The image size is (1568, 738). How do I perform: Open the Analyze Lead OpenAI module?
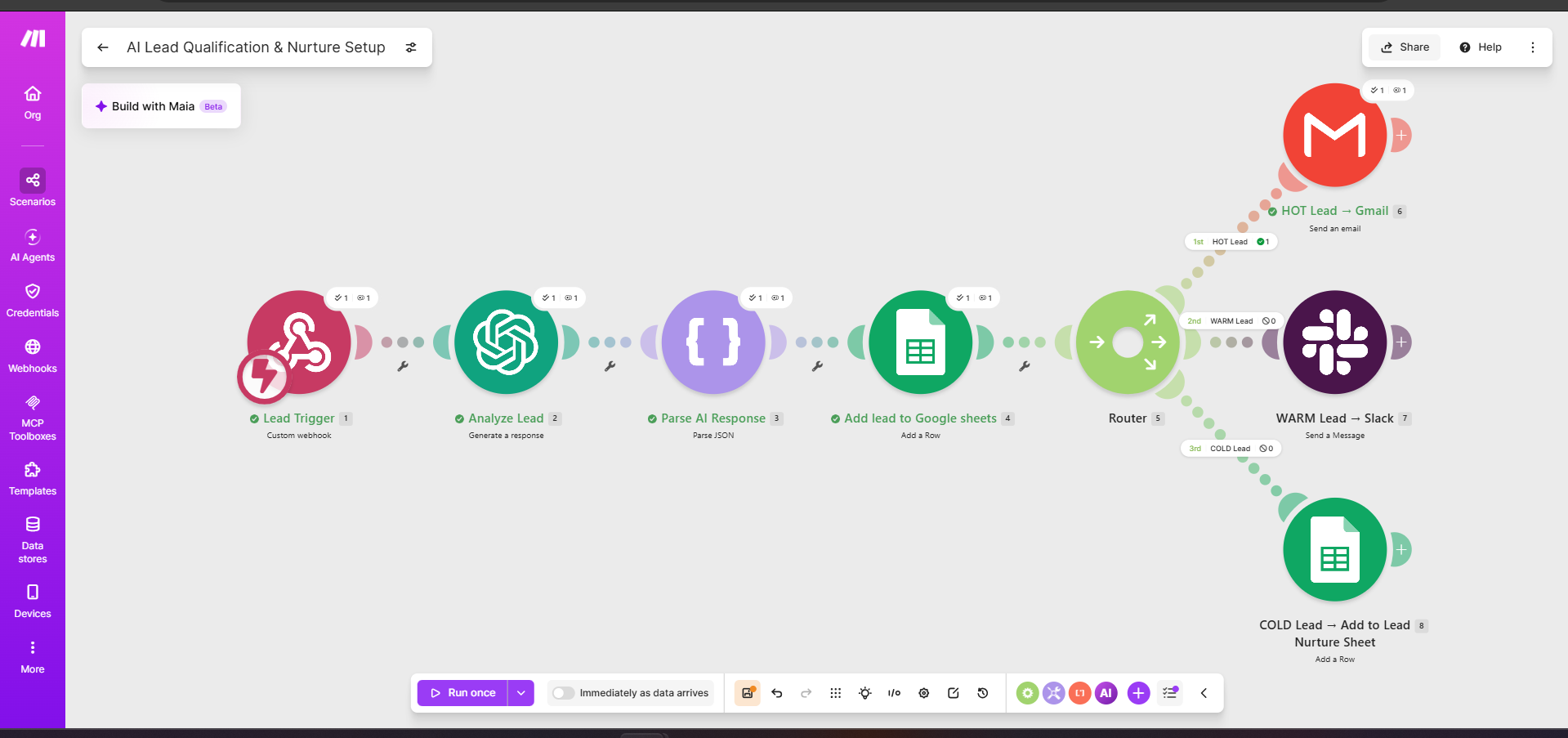pos(506,342)
